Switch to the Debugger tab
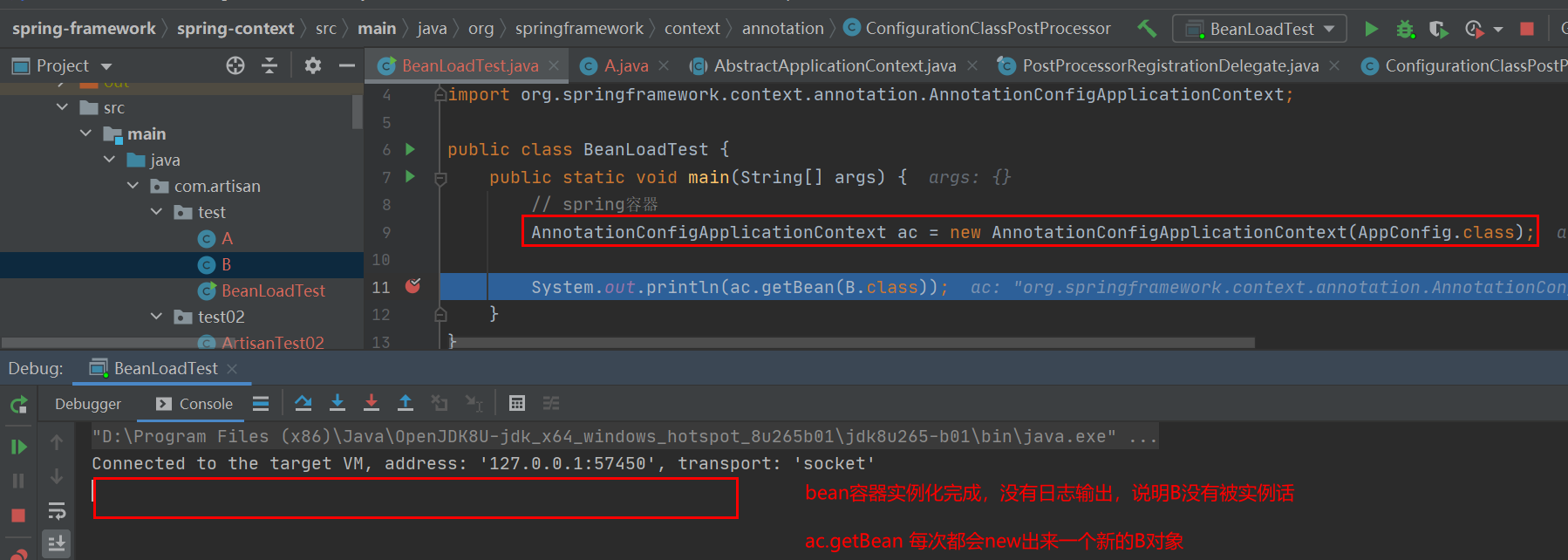 (x=88, y=404)
